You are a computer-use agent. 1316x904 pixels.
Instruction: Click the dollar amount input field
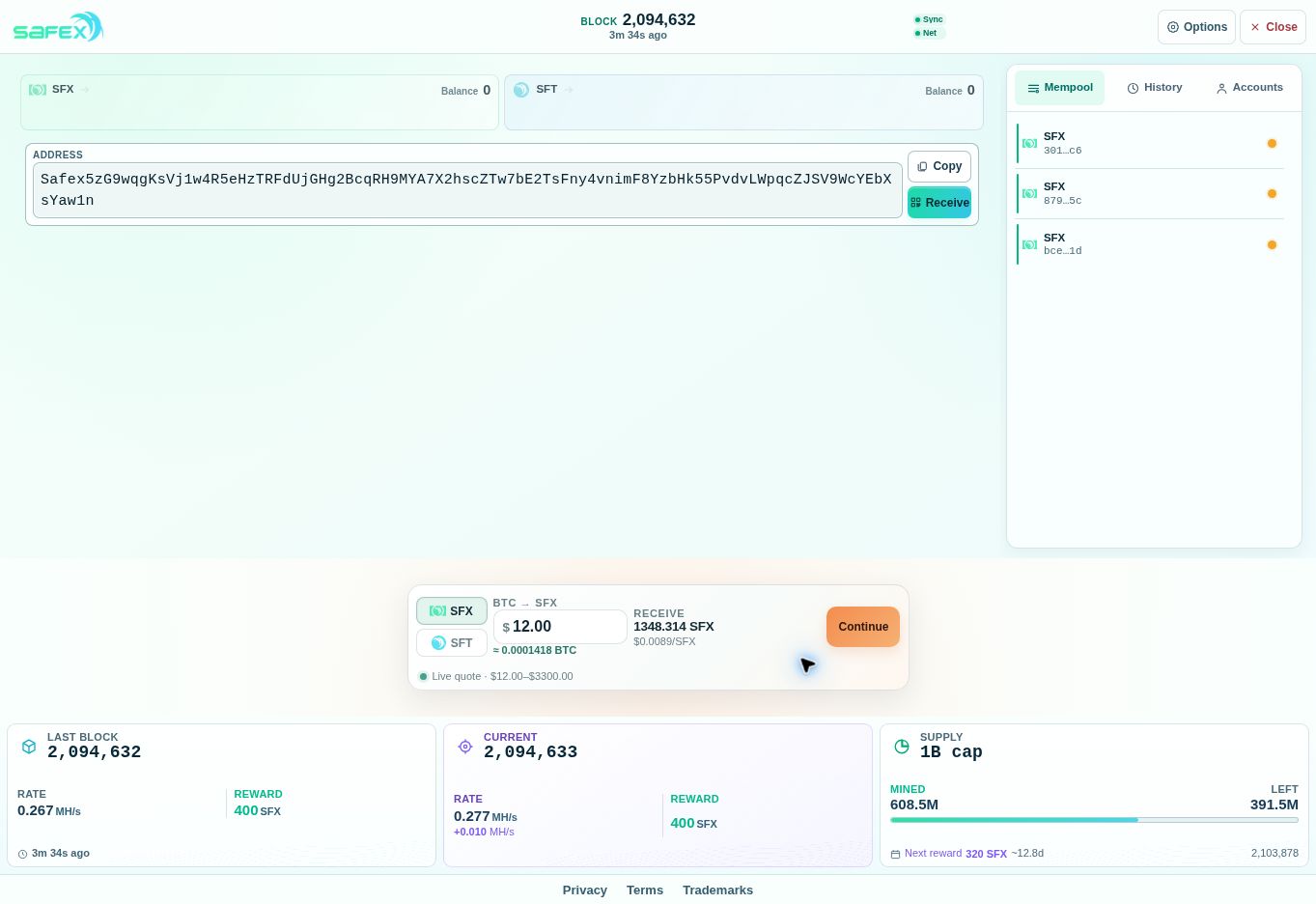[x=560, y=627]
